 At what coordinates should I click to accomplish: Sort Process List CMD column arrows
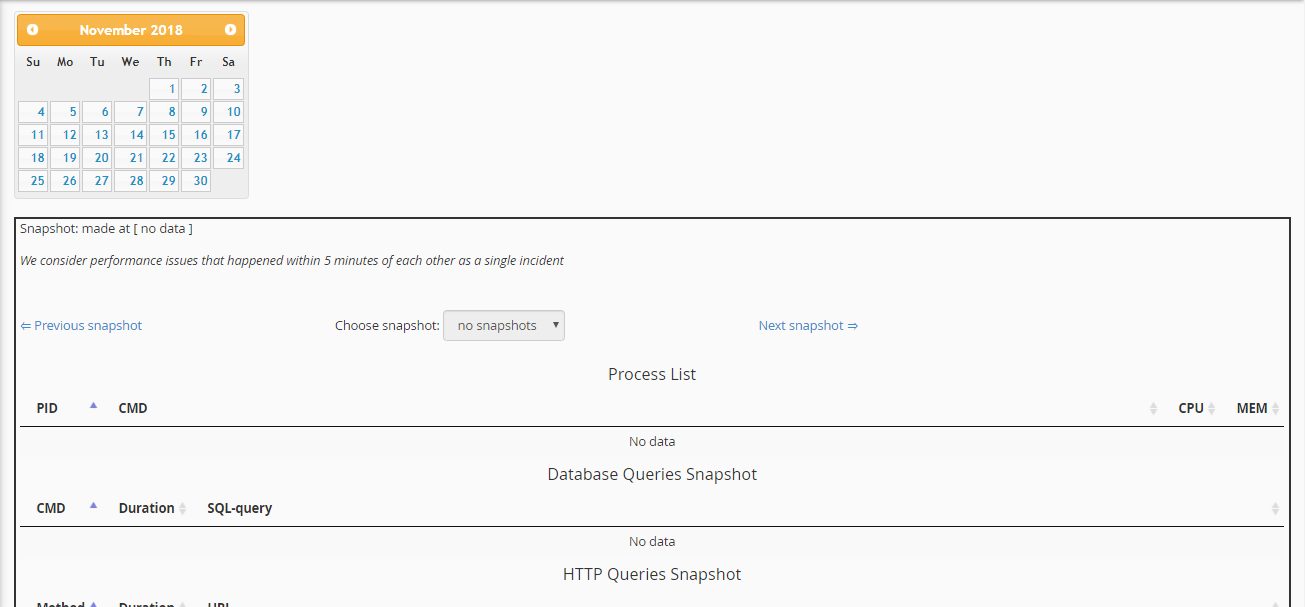click(1153, 408)
